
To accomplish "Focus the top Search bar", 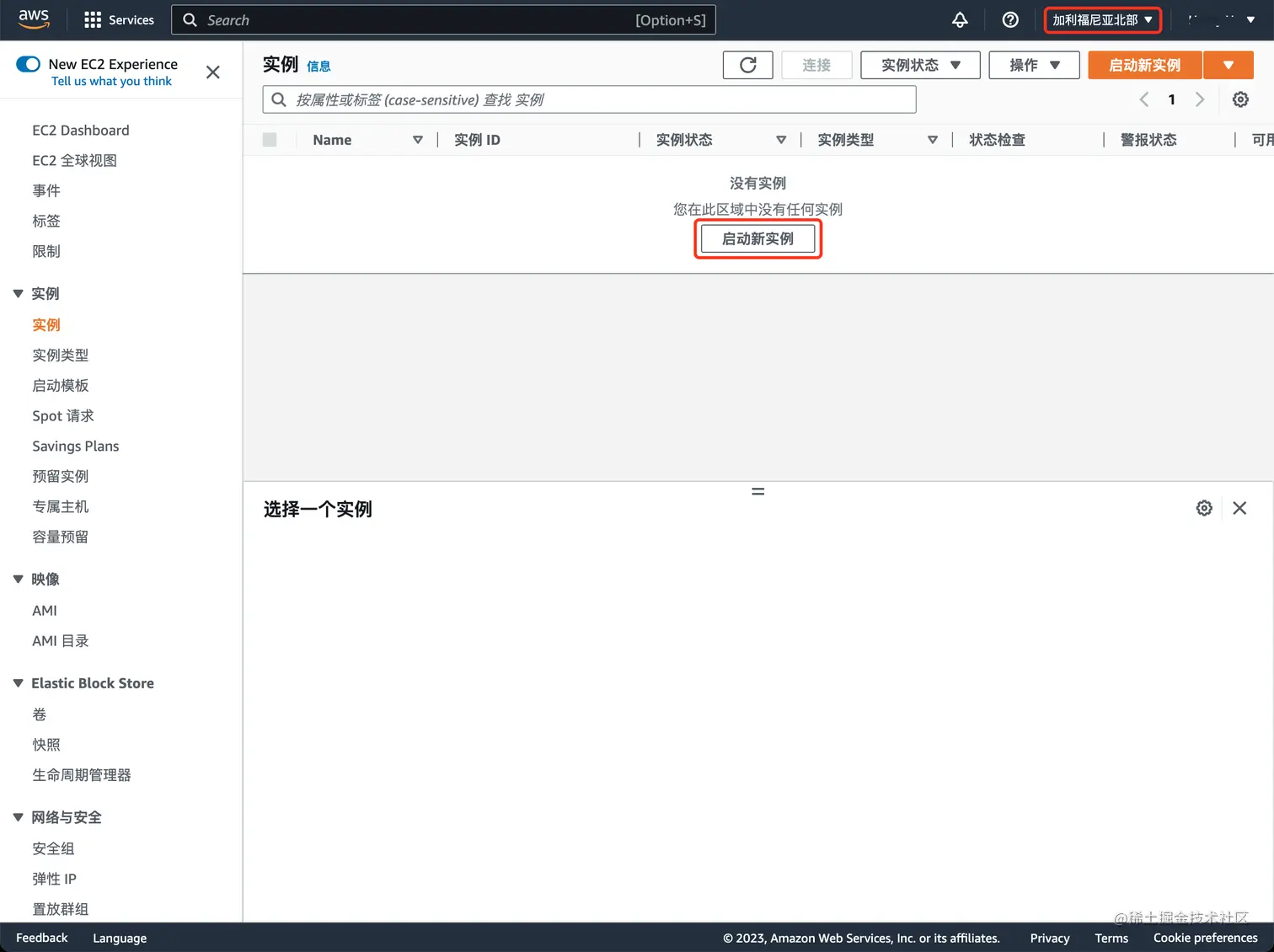I will click(443, 20).
